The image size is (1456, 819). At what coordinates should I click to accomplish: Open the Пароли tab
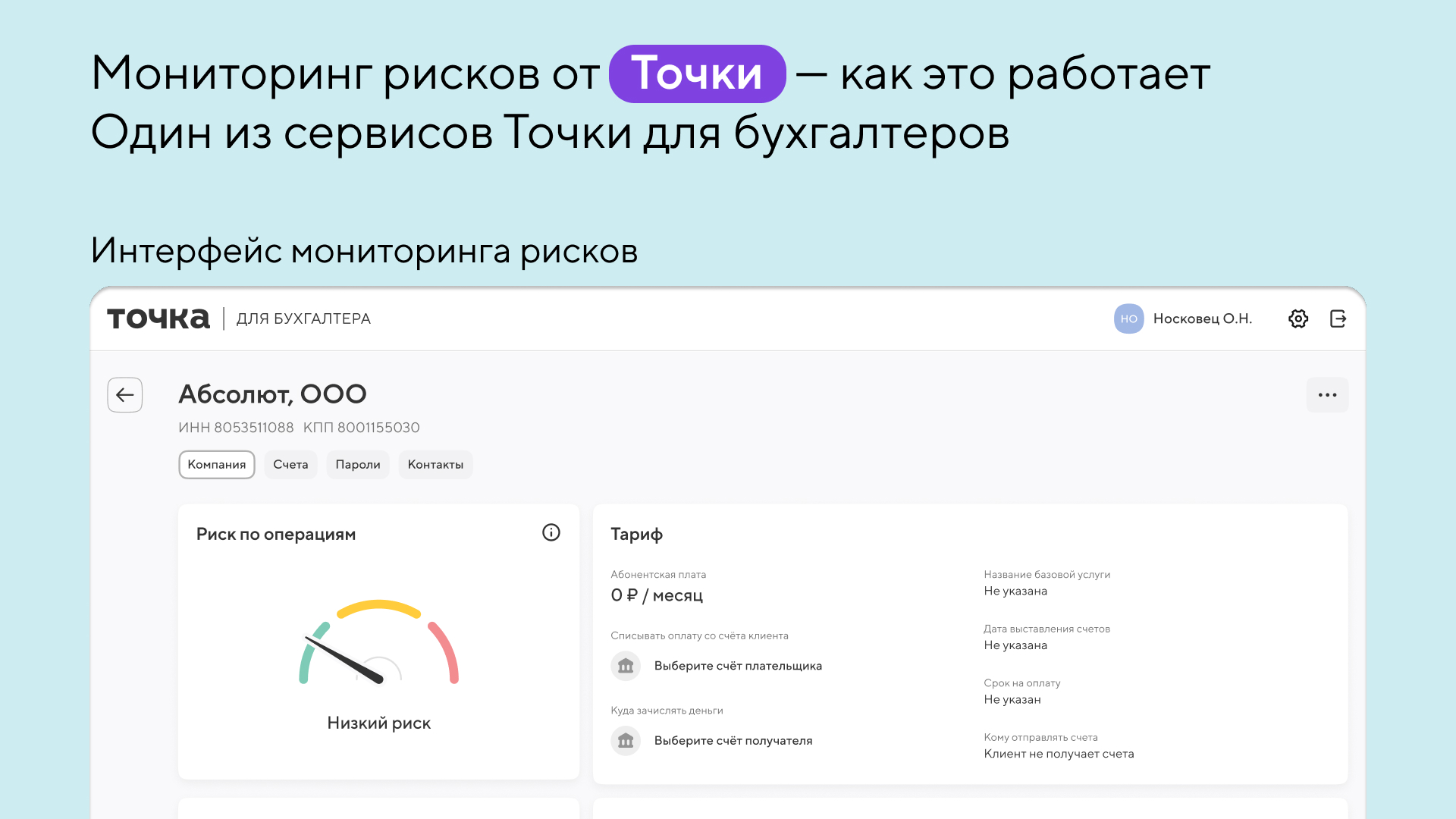click(x=358, y=465)
